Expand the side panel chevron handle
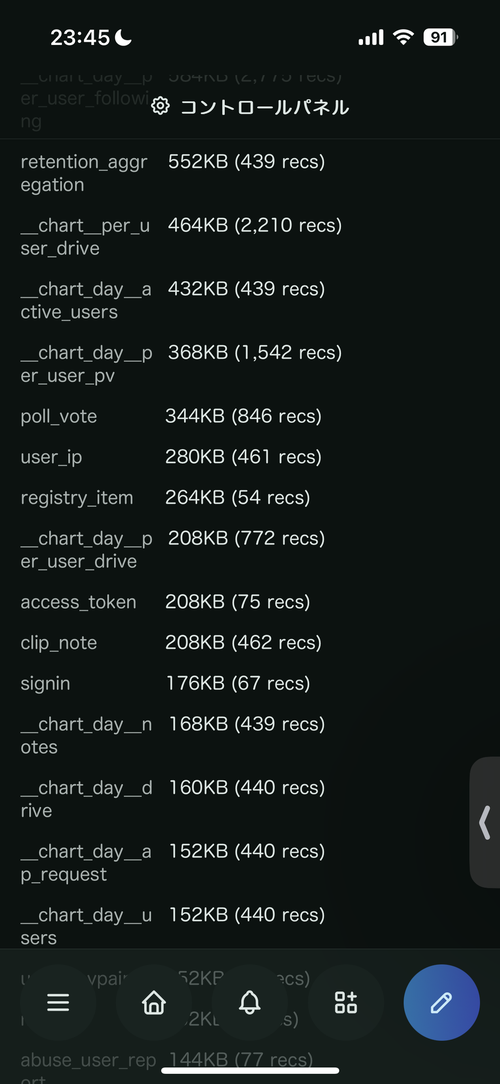 (485, 822)
